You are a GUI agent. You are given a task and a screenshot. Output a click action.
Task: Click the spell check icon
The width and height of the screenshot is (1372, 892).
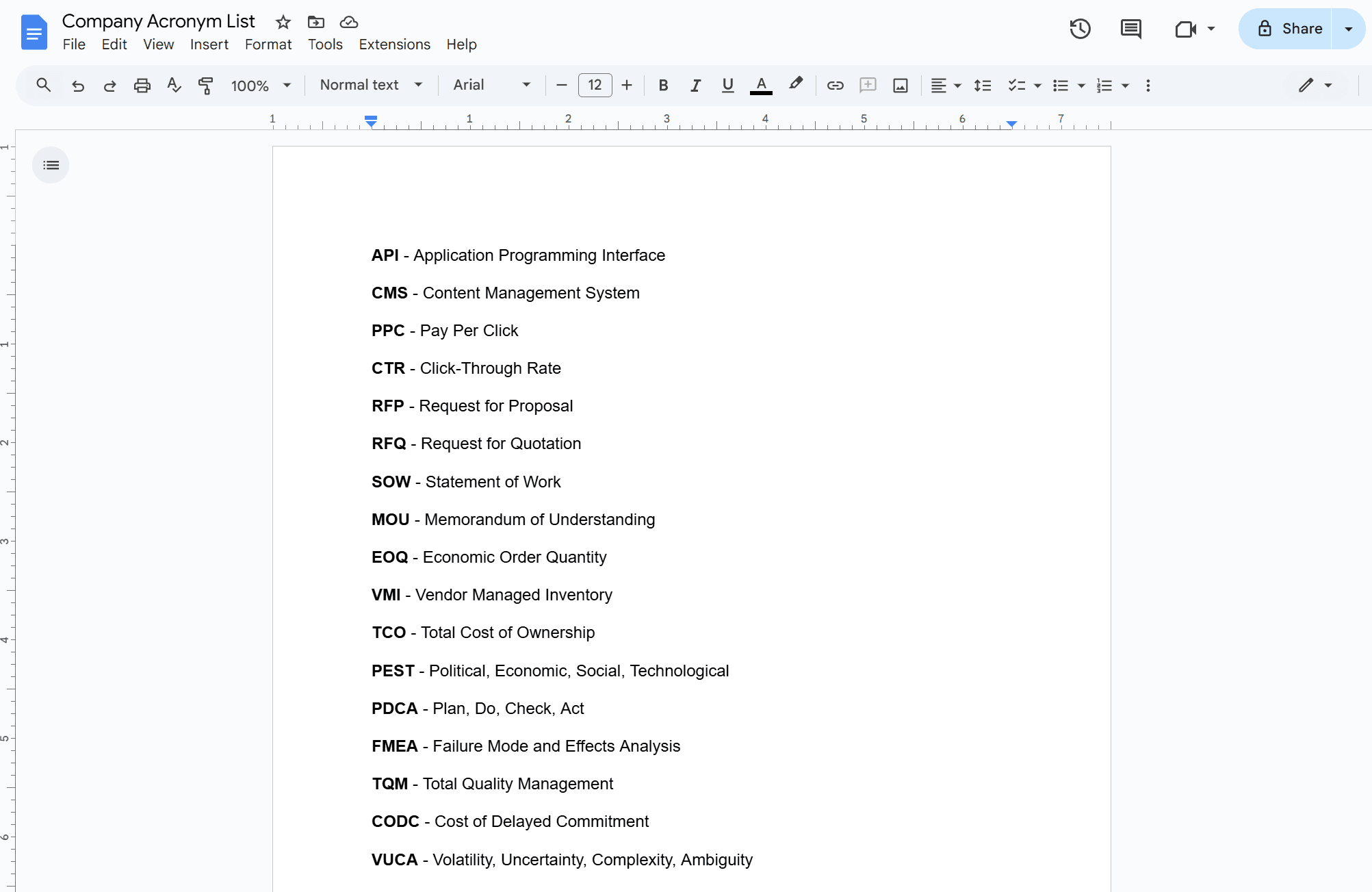click(174, 86)
